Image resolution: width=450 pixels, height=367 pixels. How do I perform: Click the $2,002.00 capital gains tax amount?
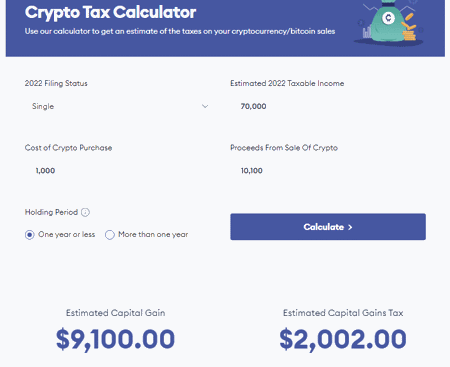(343, 339)
